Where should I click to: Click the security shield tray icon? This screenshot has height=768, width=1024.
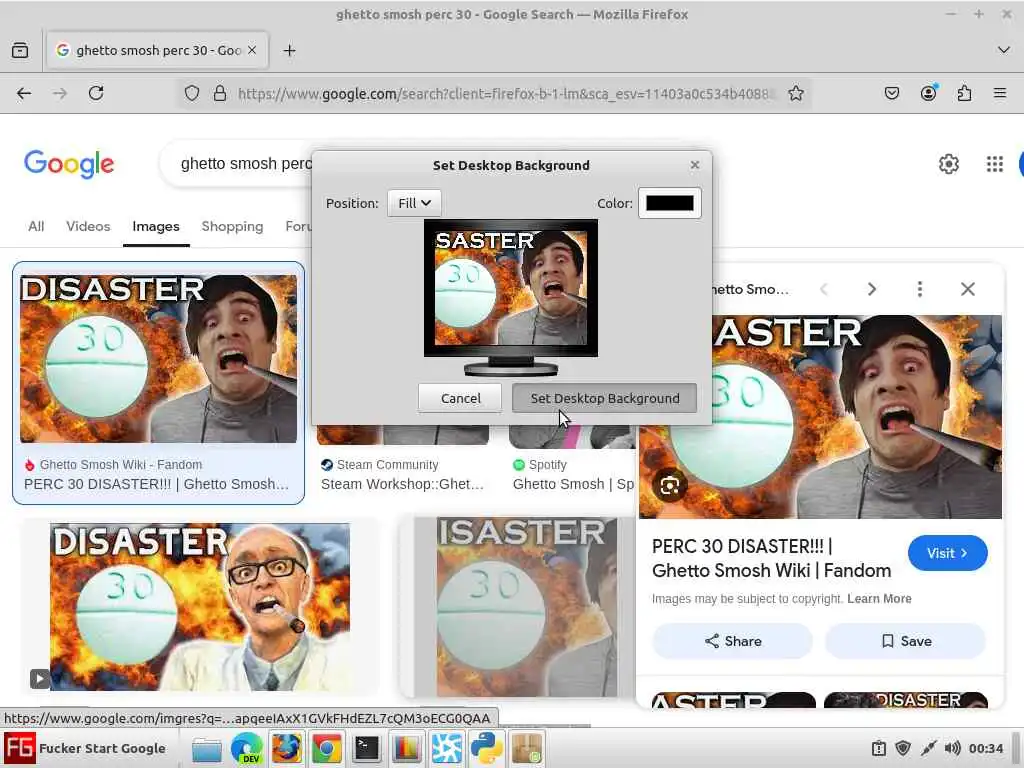pyautogui.click(x=903, y=748)
